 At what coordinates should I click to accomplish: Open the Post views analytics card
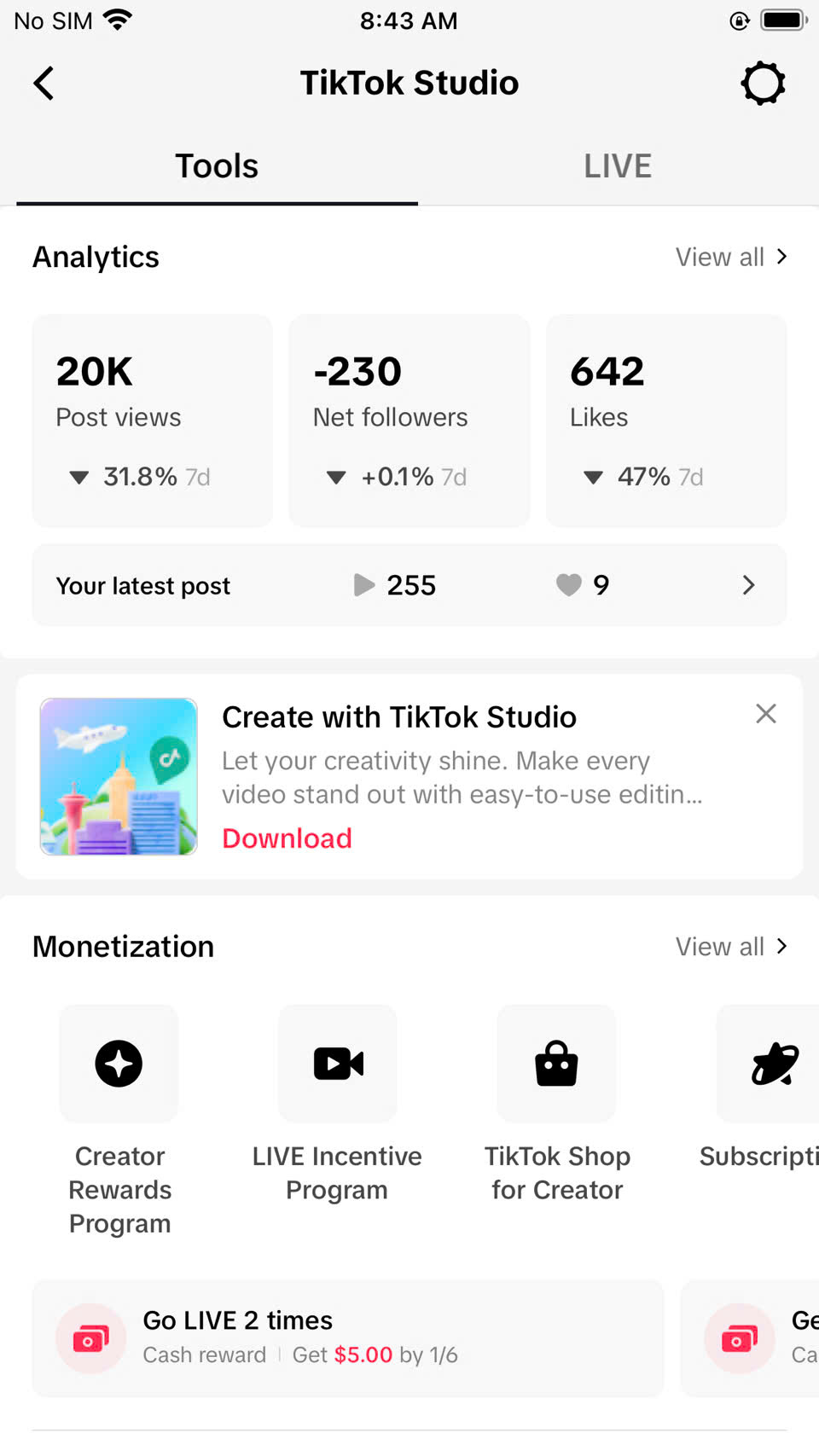point(153,421)
